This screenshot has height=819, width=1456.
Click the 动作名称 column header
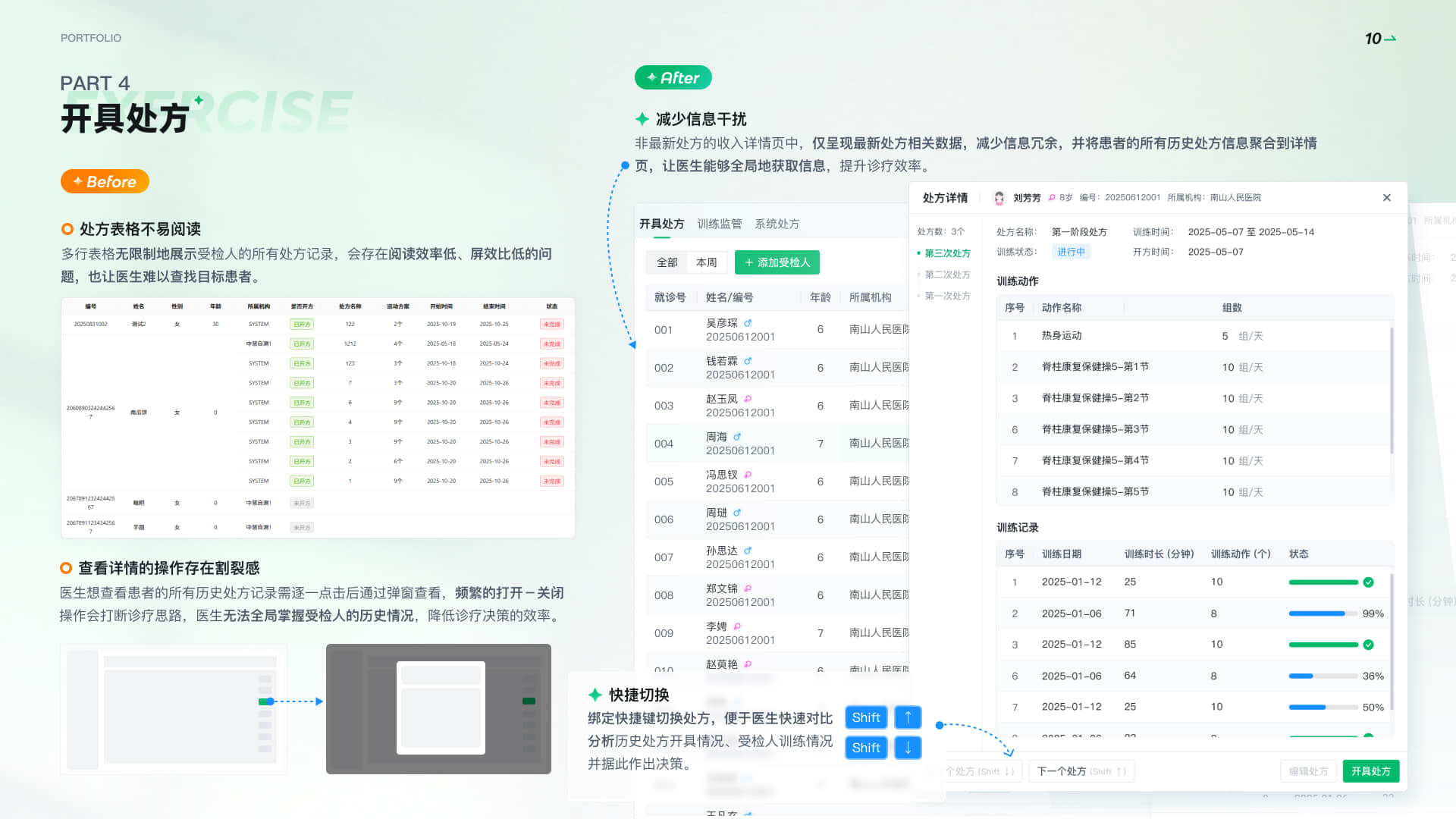coord(1062,308)
